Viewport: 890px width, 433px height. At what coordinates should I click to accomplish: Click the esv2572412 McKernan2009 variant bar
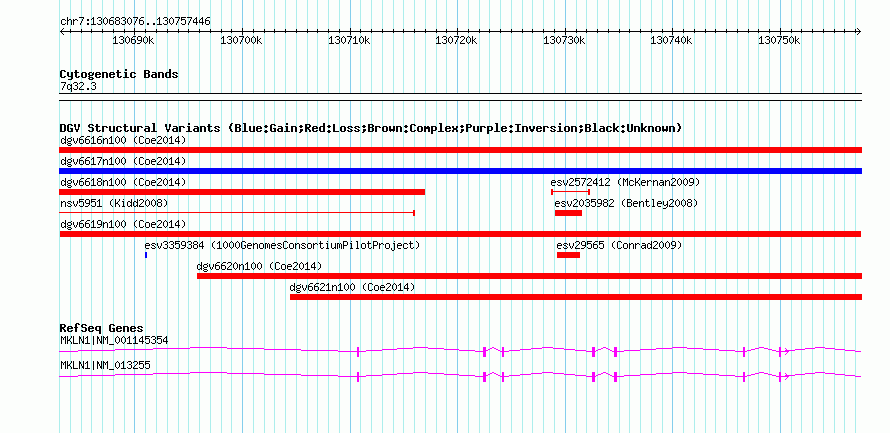[570, 192]
